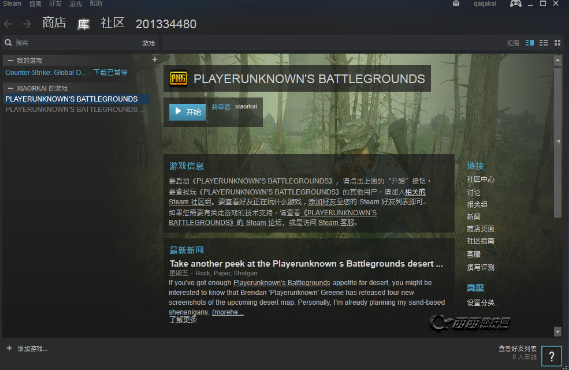The image size is (569, 370).
Task: Click the search magnifier icon
Action: [x=8, y=43]
